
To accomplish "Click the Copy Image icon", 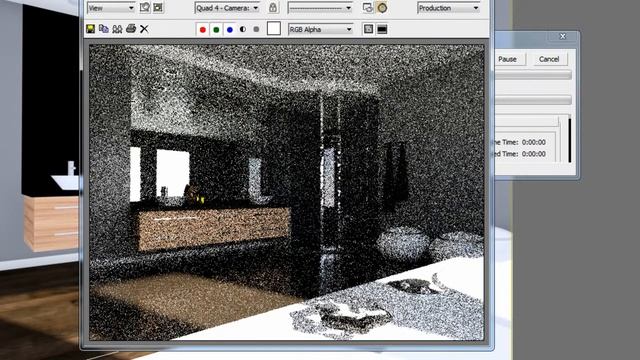I will pyautogui.click(x=104, y=29).
